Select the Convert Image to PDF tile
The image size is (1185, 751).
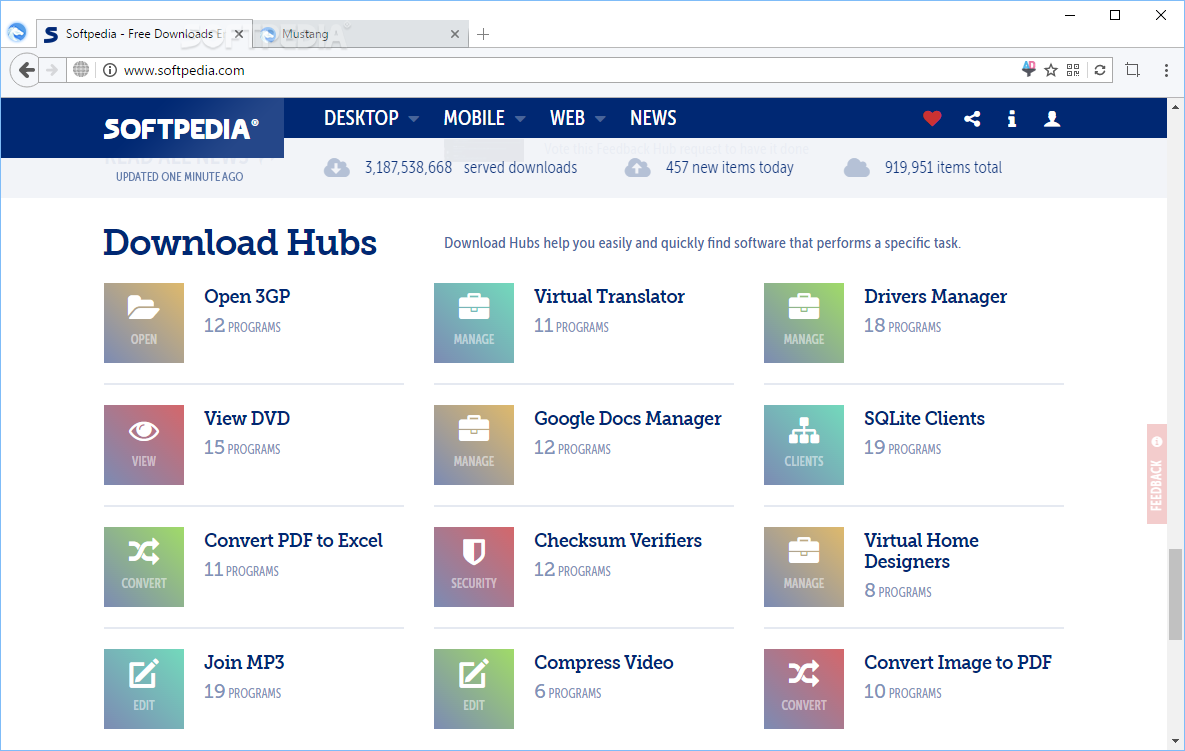tap(803, 688)
